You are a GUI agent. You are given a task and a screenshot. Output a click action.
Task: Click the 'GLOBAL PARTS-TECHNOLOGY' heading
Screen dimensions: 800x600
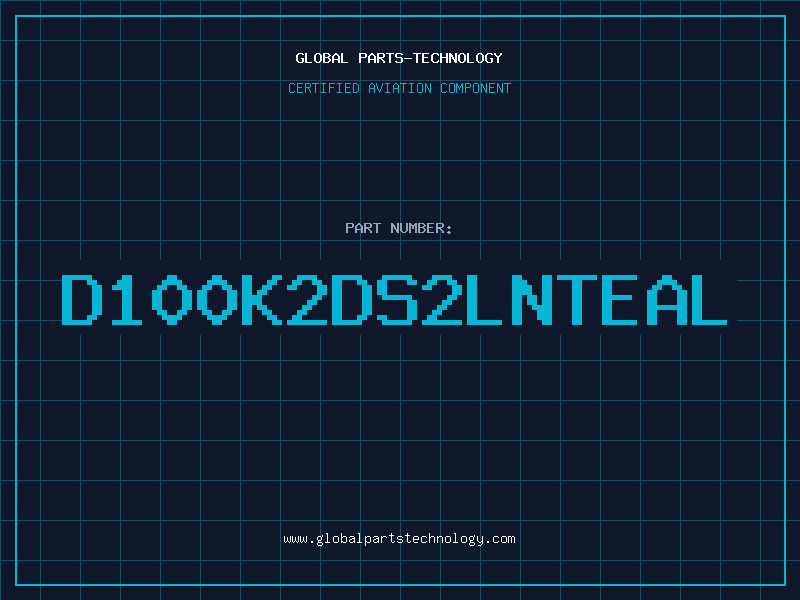pyautogui.click(x=399, y=58)
